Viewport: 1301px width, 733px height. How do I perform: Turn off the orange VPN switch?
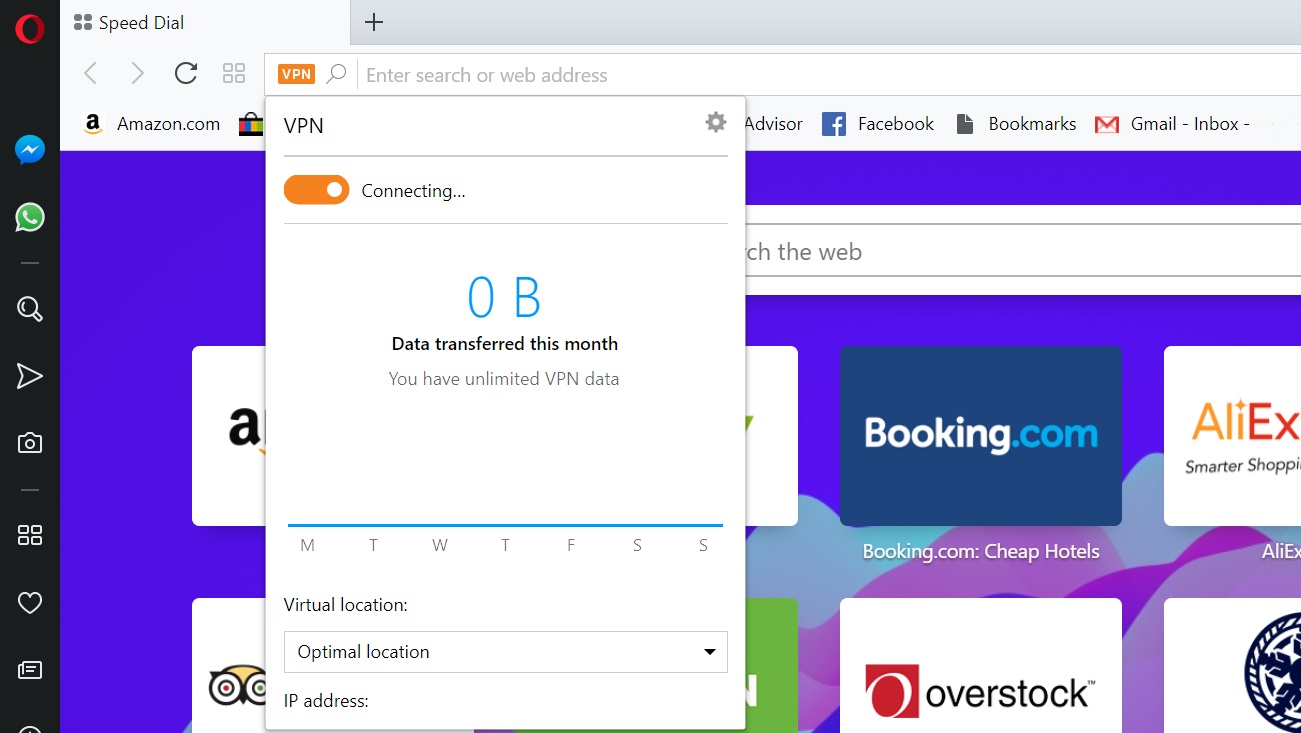pyautogui.click(x=316, y=190)
